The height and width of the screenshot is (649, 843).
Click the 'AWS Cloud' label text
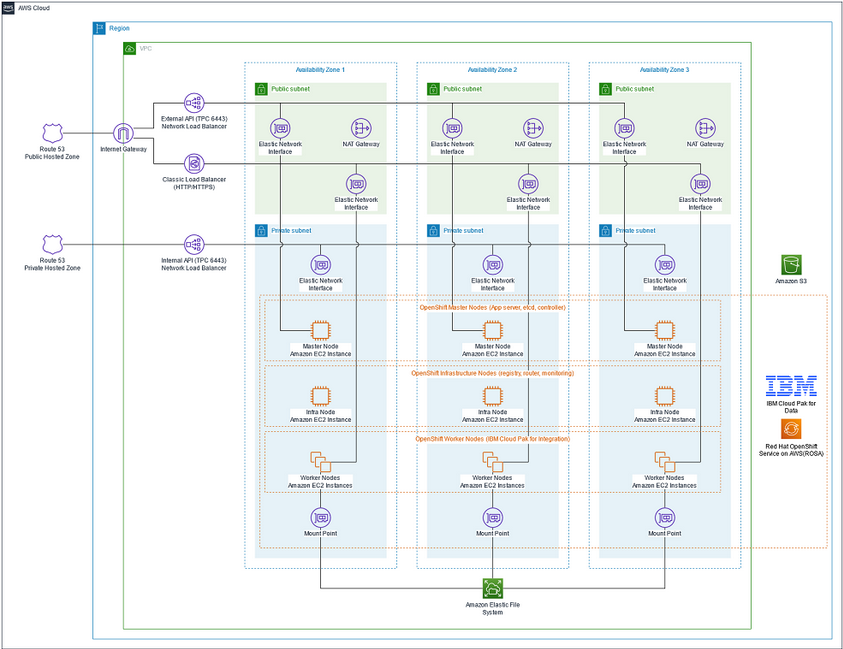pos(34,8)
